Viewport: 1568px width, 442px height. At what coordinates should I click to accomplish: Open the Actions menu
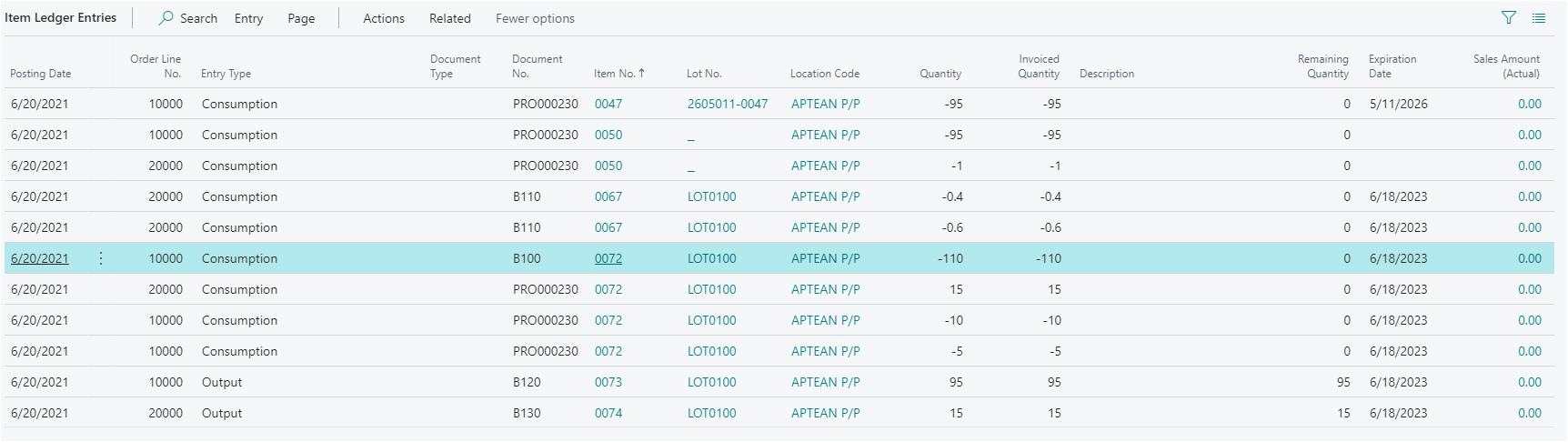tap(384, 18)
